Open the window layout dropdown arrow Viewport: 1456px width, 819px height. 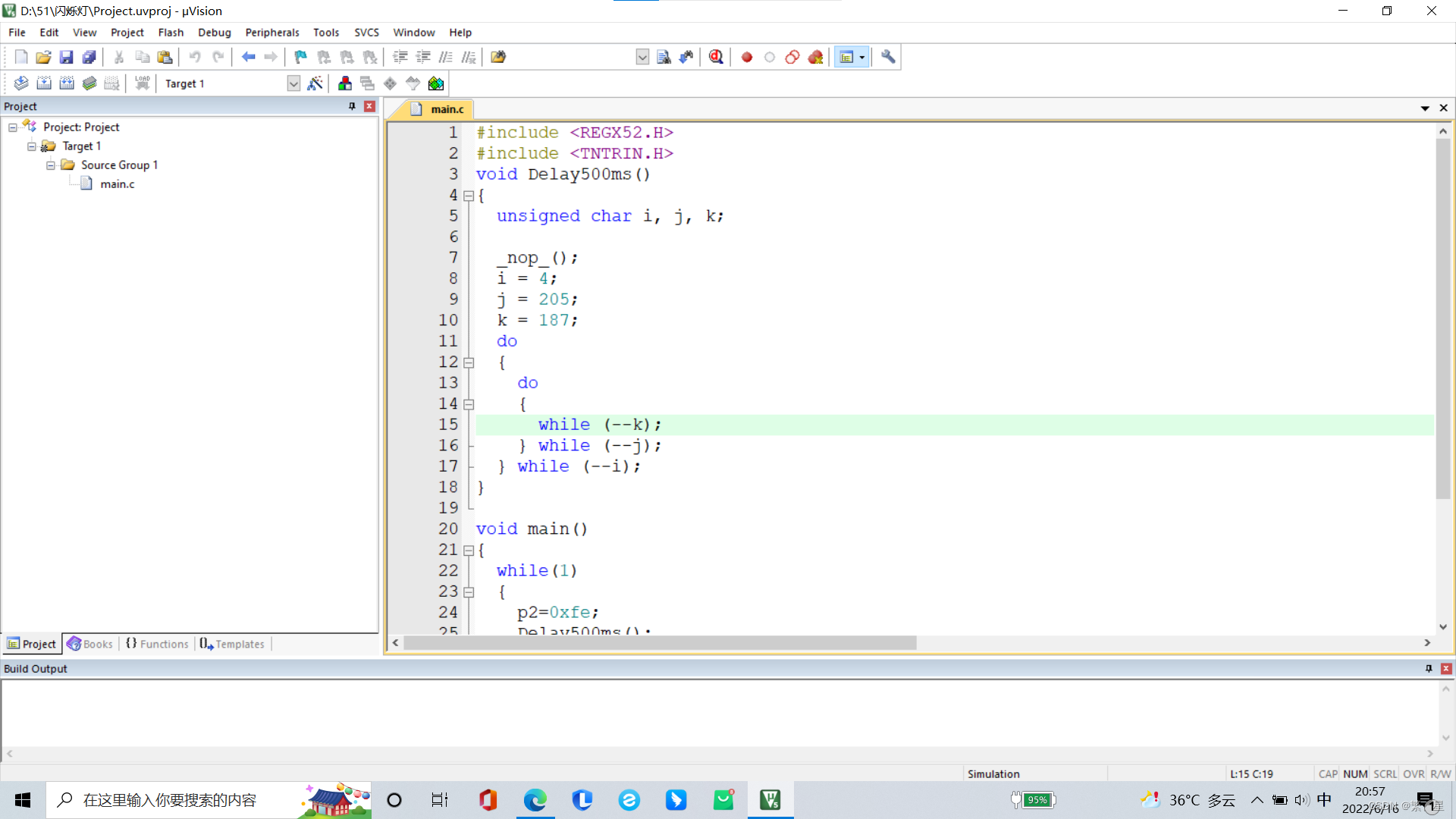(x=861, y=57)
